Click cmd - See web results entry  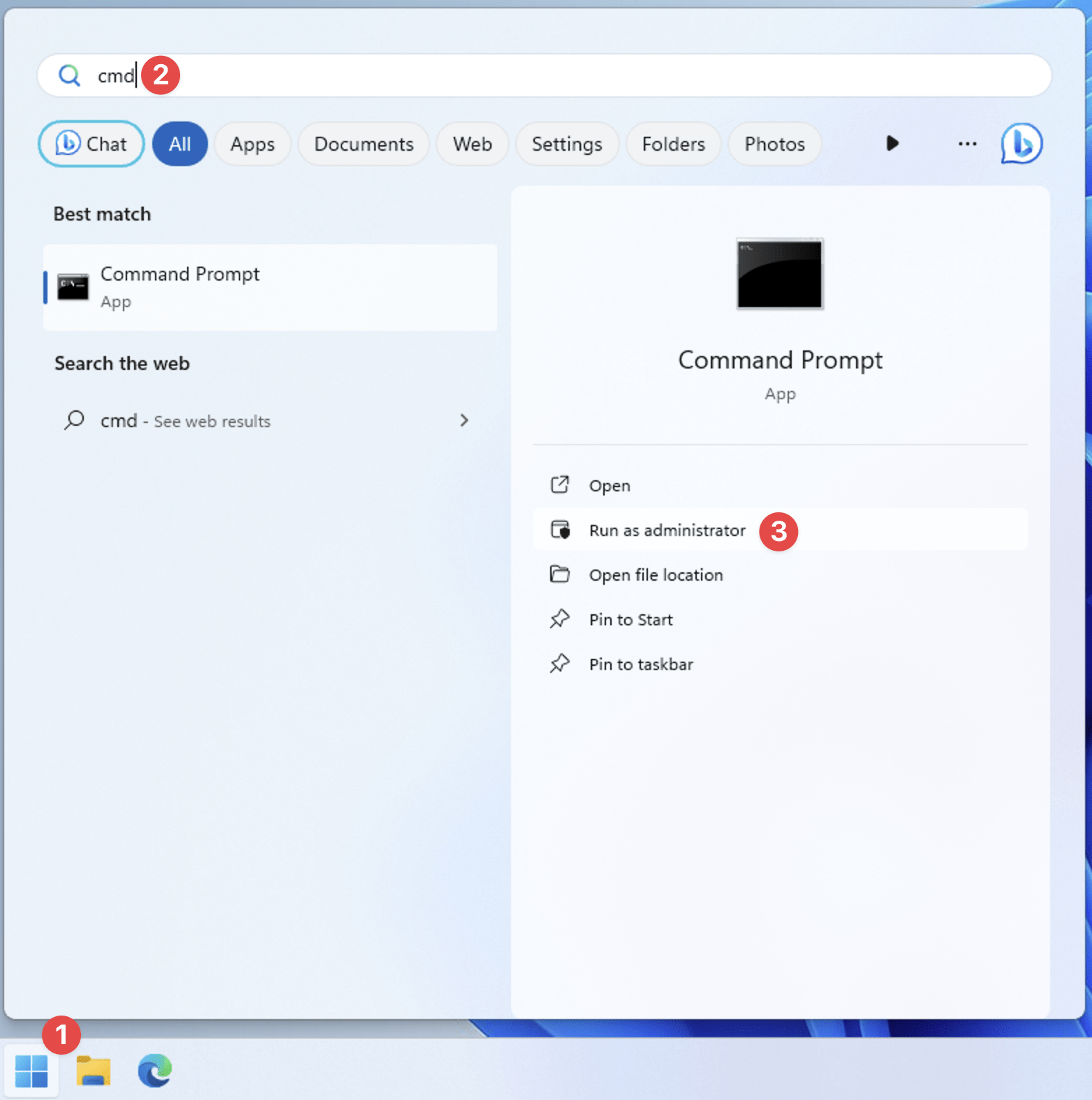270,420
